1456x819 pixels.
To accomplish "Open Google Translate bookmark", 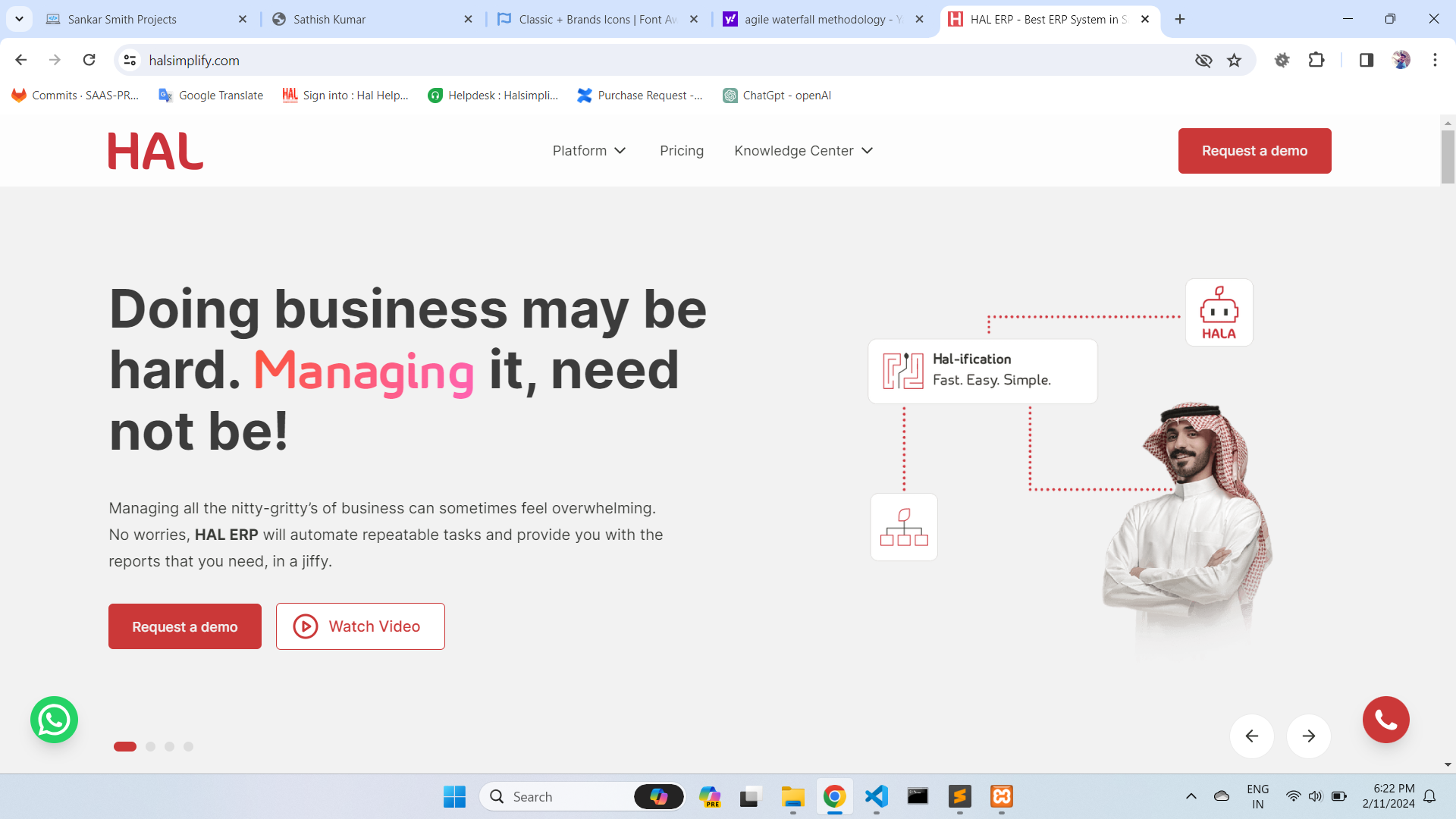I will click(211, 96).
